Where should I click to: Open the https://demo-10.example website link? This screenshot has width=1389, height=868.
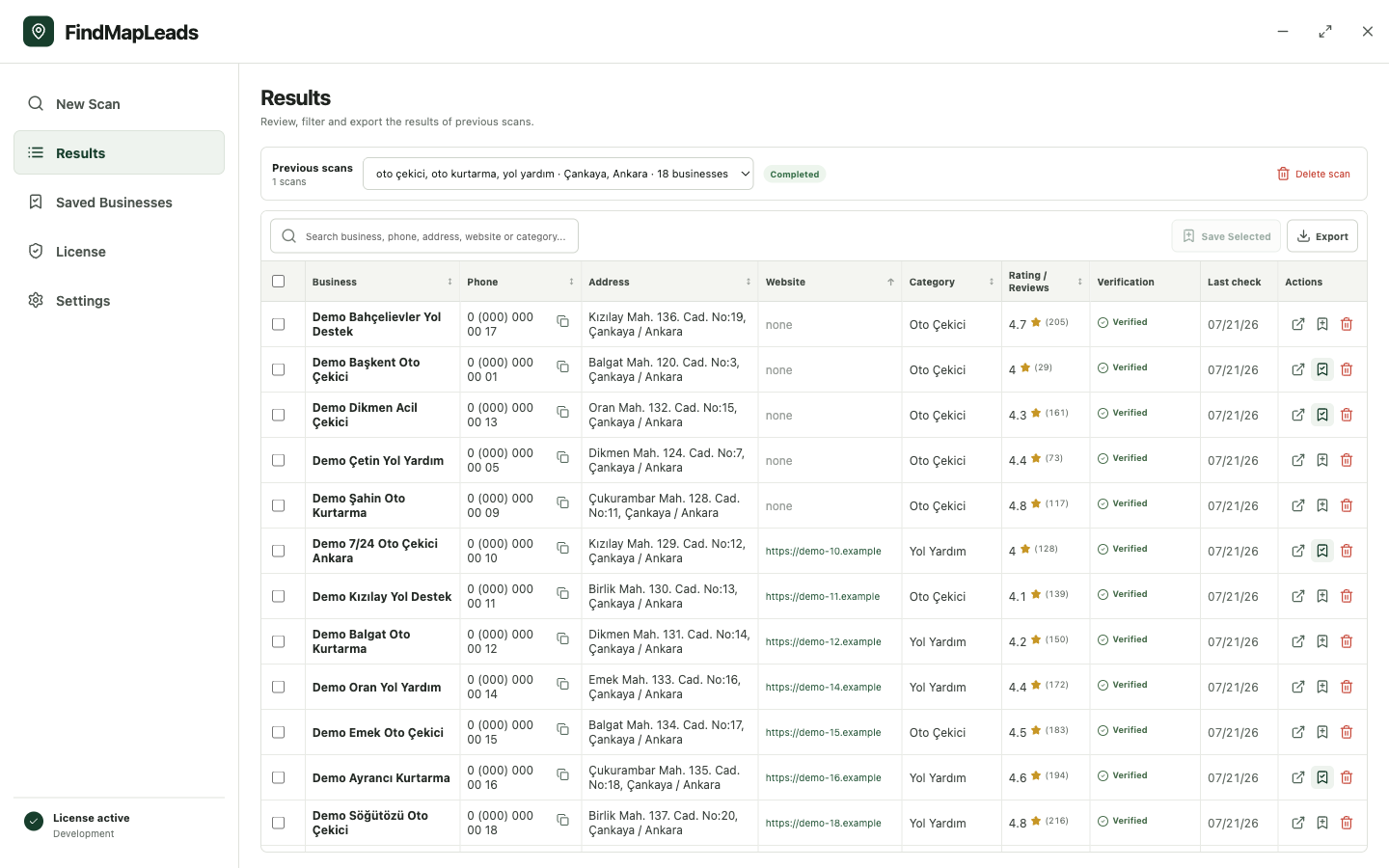click(x=823, y=551)
